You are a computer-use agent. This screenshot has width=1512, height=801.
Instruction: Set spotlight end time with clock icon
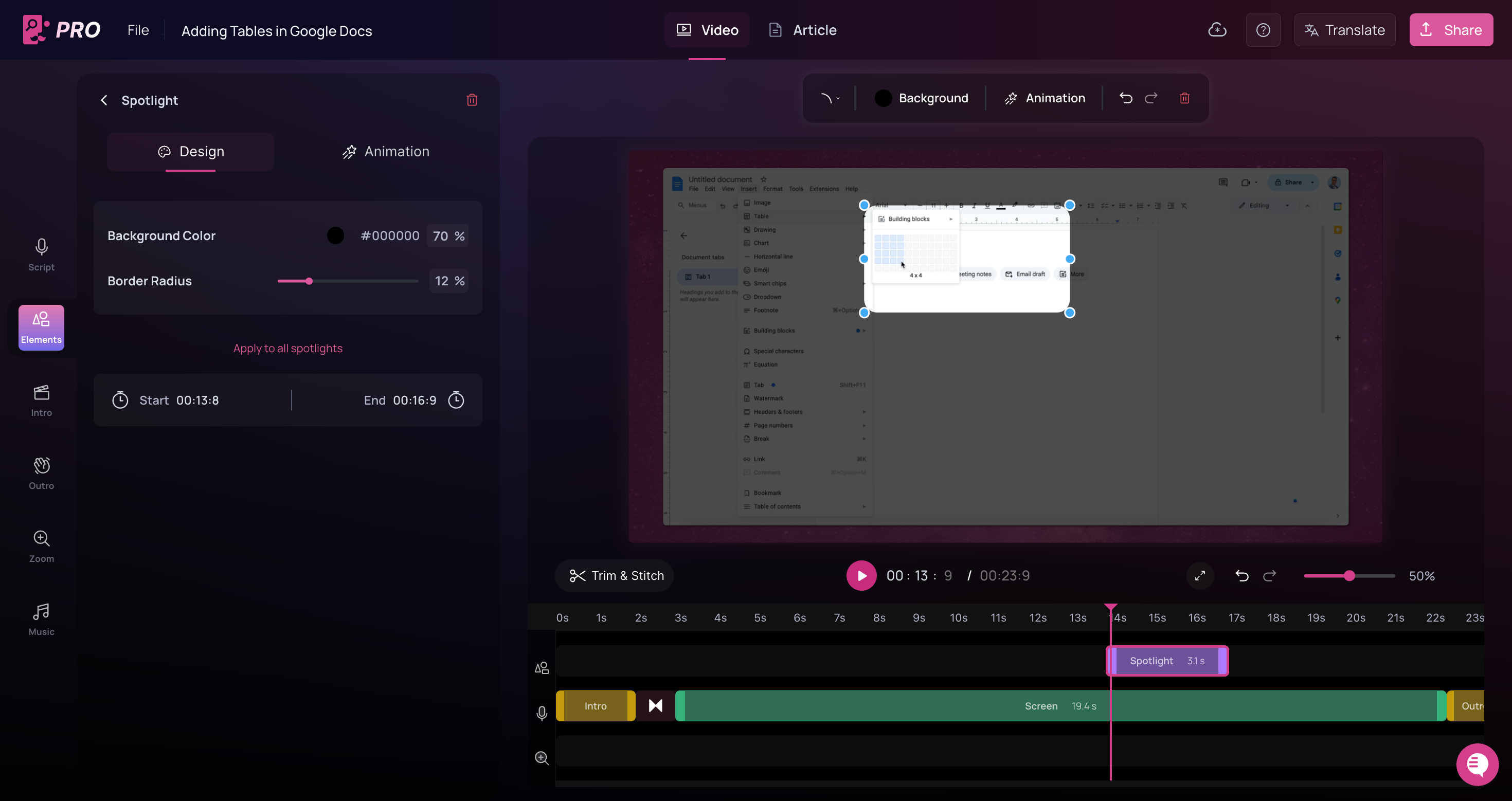tap(456, 400)
